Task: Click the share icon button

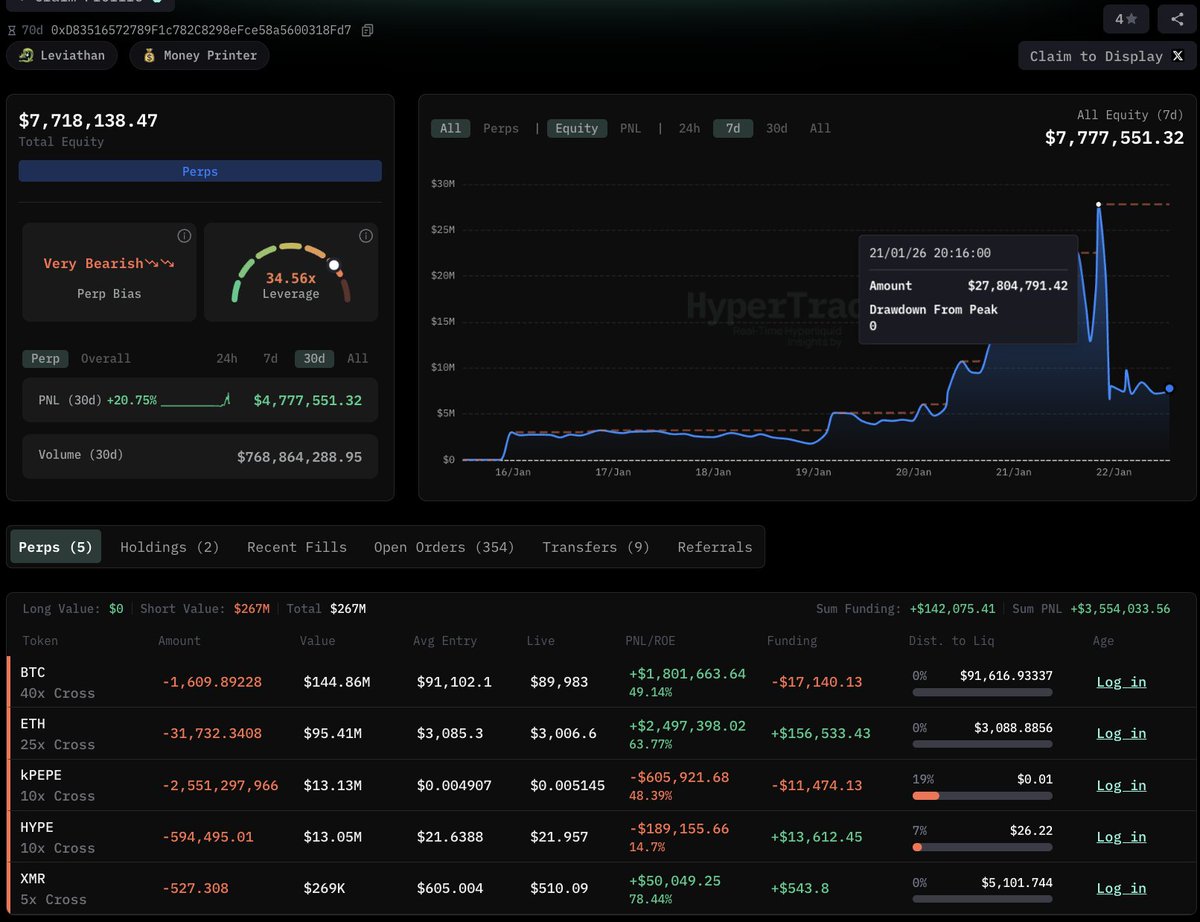Action: click(x=1172, y=18)
